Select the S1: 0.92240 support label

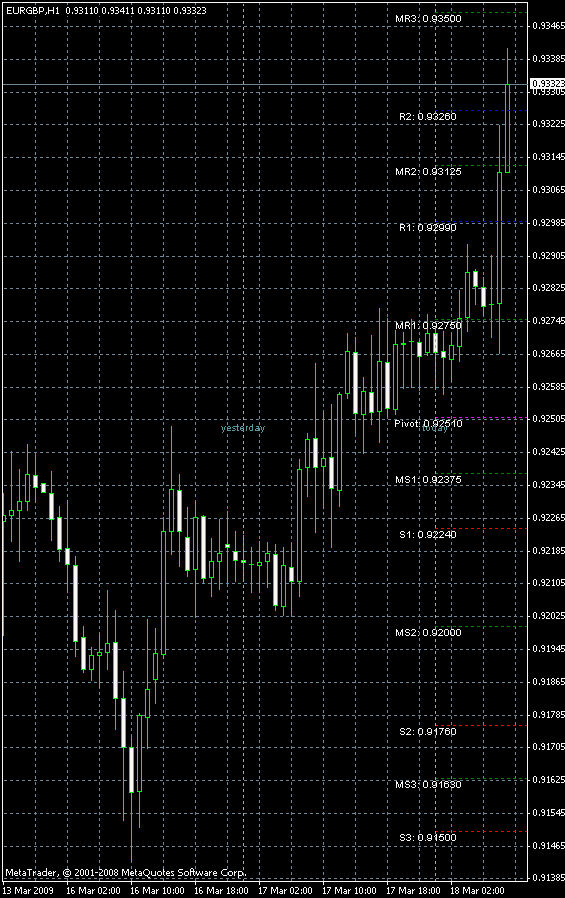pyautogui.click(x=428, y=535)
